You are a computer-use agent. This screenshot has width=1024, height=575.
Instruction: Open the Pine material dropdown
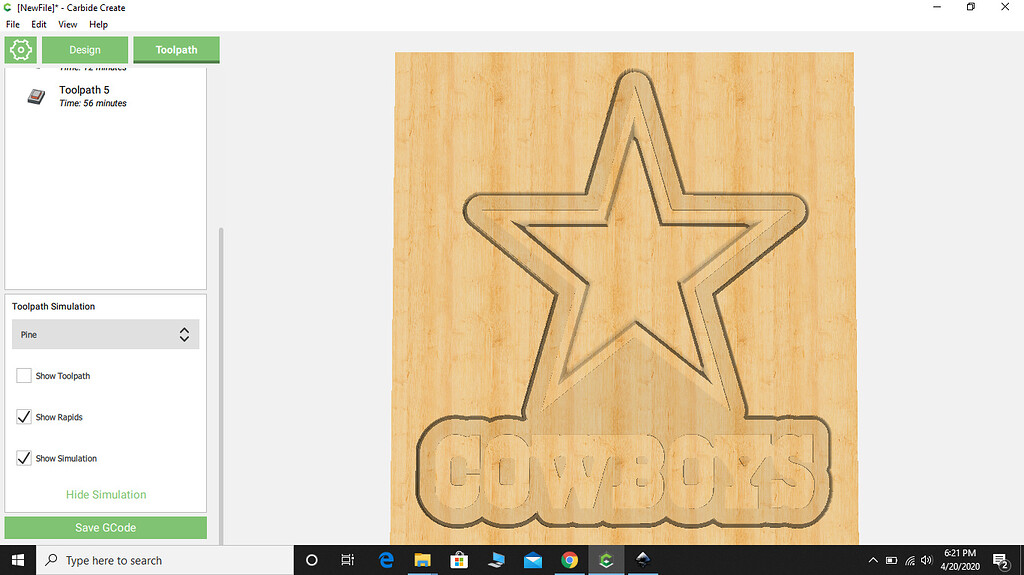(106, 335)
